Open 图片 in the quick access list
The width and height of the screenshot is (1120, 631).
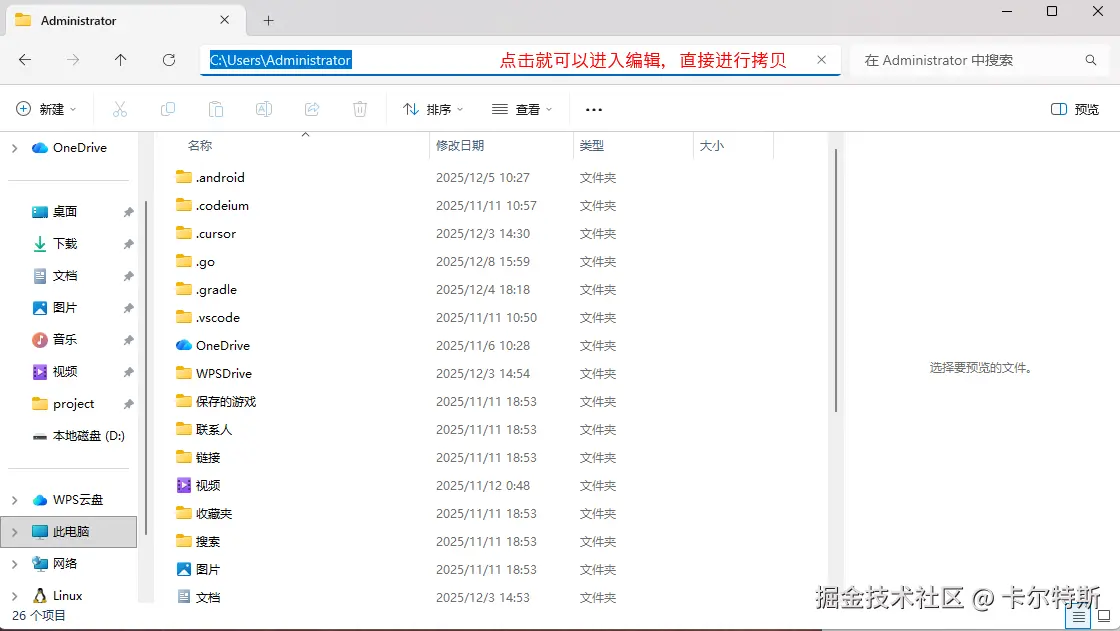[x=64, y=308]
